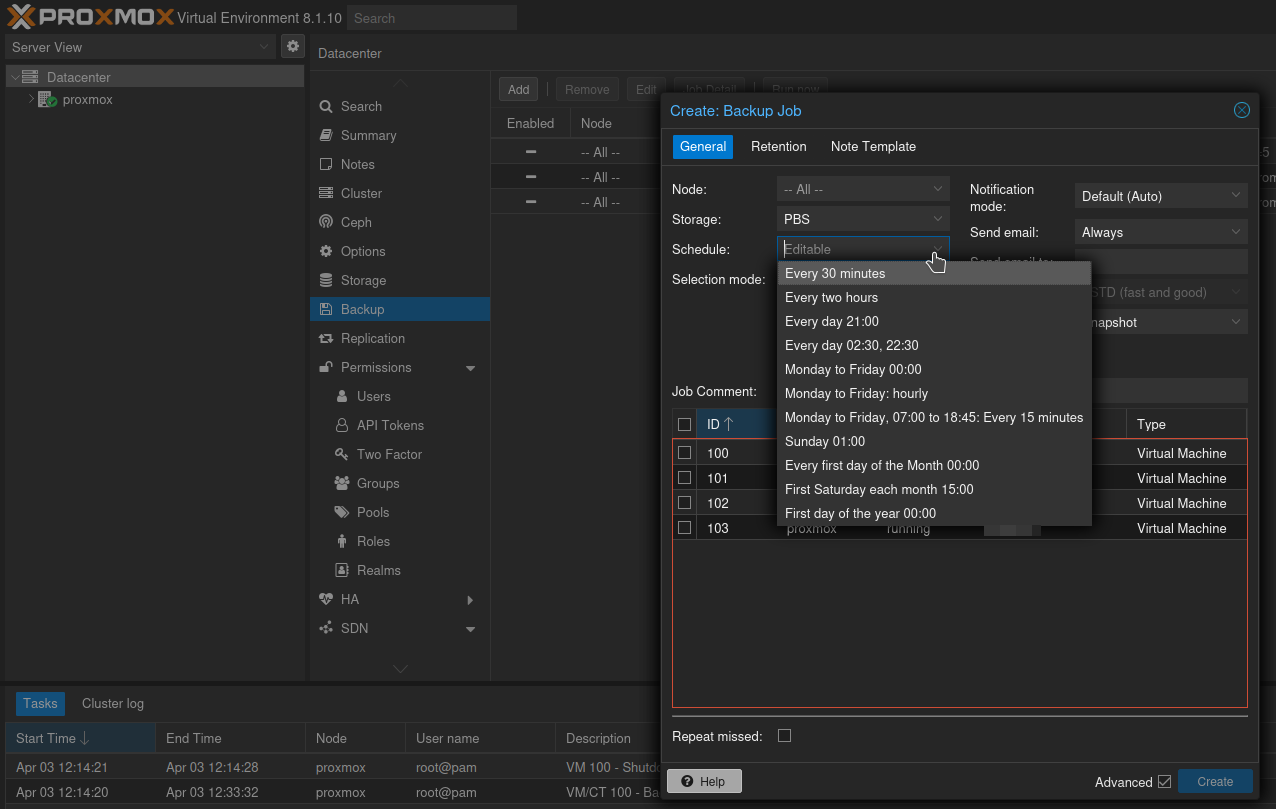Switch to the Retention tab

click(x=779, y=147)
